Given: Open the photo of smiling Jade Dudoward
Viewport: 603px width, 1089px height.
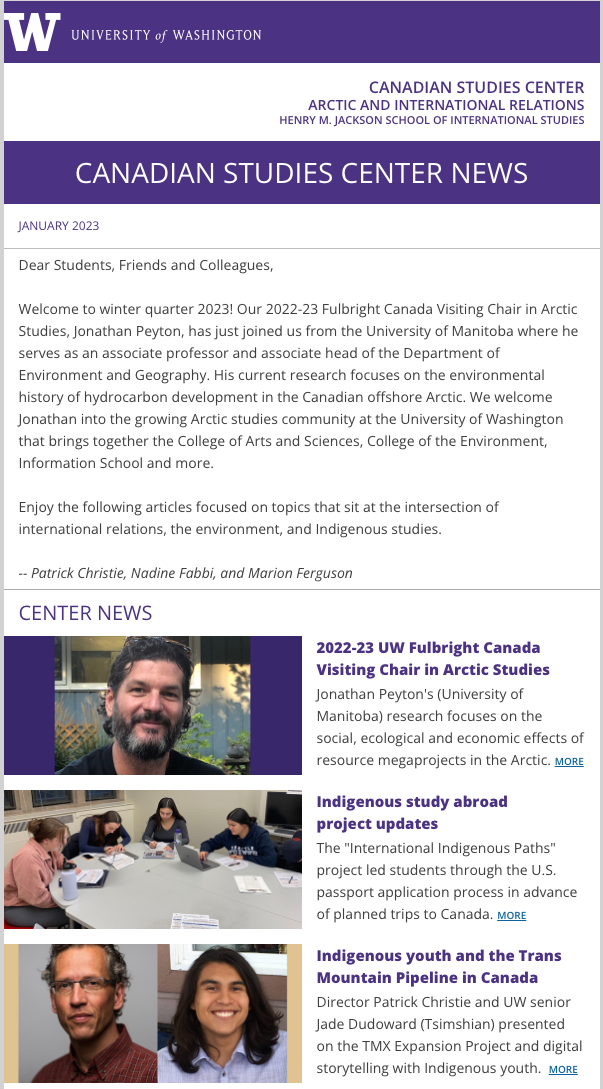Looking at the screenshot, I should pyautogui.click(x=222, y=1013).
